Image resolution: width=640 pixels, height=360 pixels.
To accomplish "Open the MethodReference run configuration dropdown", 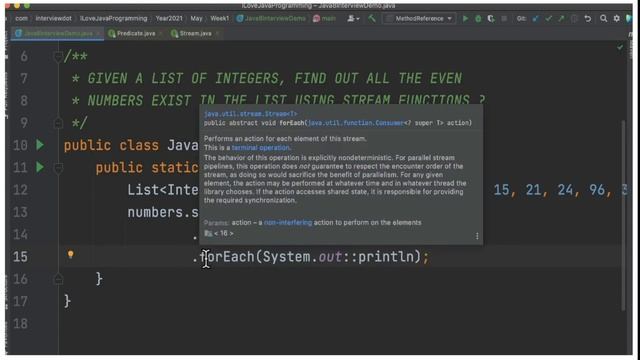I will [419, 19].
